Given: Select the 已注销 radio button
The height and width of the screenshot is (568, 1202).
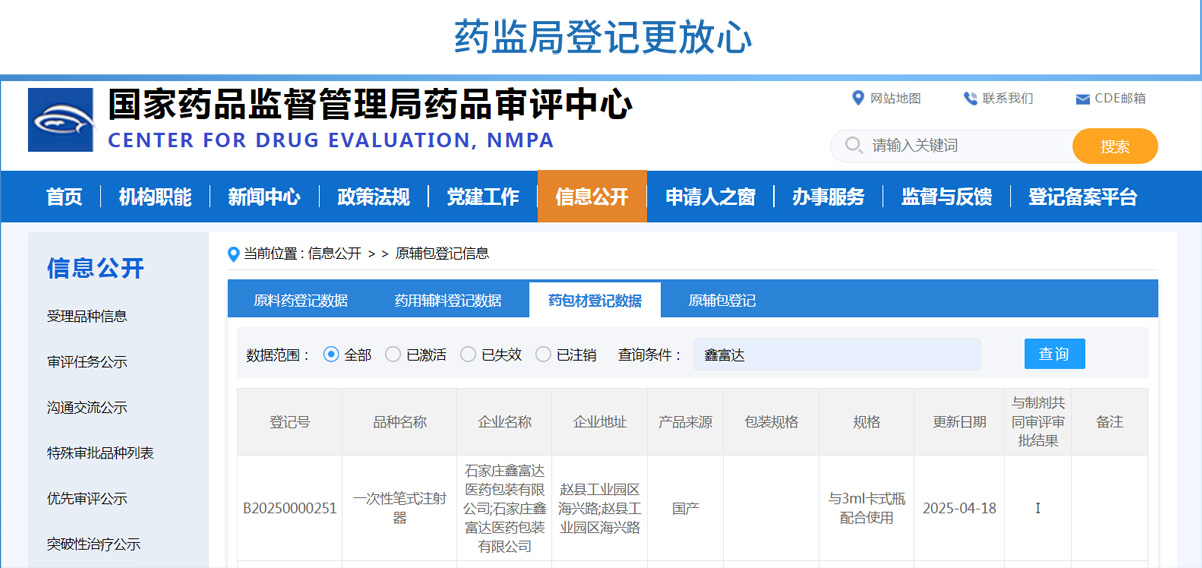Looking at the screenshot, I should click(543, 355).
